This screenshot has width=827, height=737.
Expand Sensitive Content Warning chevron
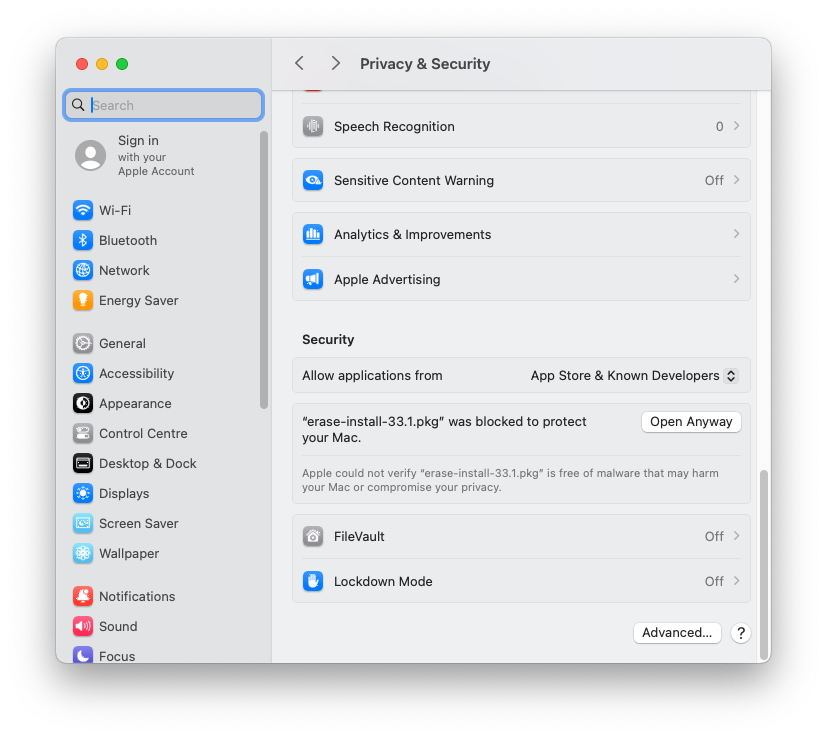pos(736,180)
